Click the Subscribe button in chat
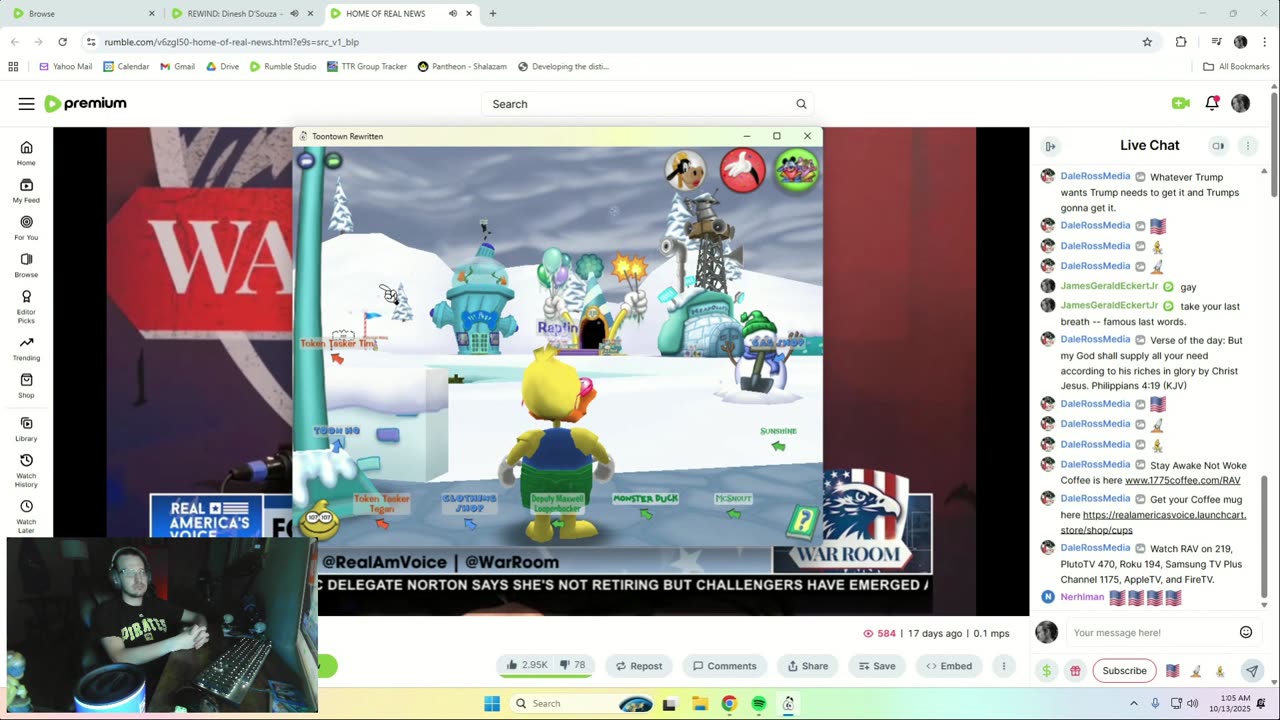This screenshot has height=720, width=1280. click(1124, 671)
